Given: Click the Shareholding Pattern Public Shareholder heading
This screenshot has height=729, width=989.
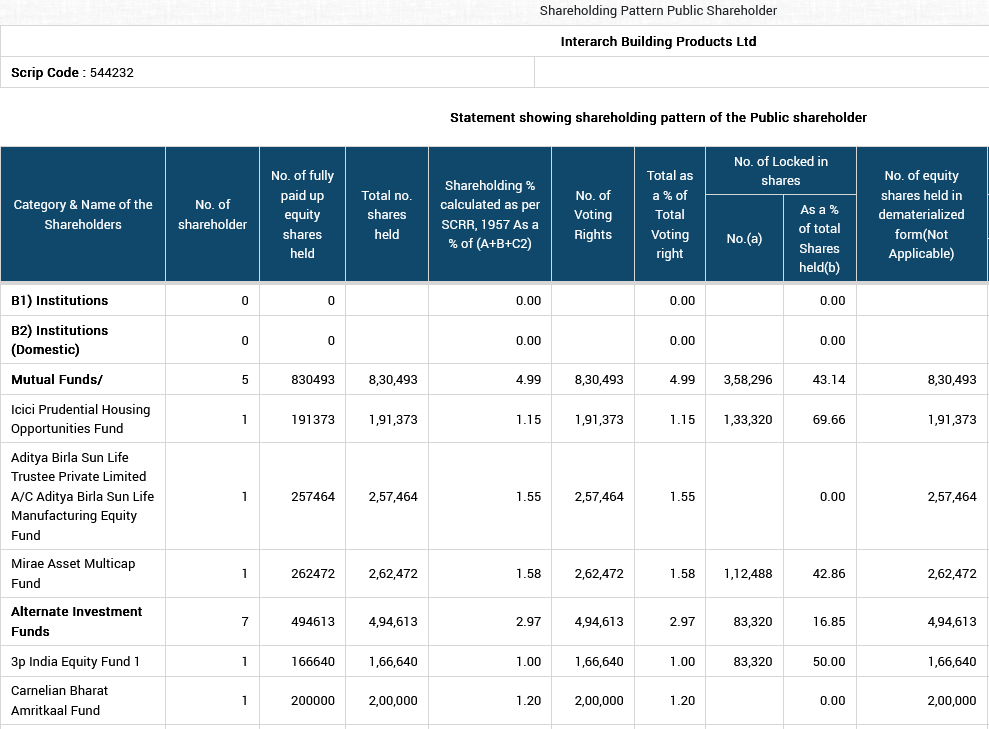Looking at the screenshot, I should 658,11.
